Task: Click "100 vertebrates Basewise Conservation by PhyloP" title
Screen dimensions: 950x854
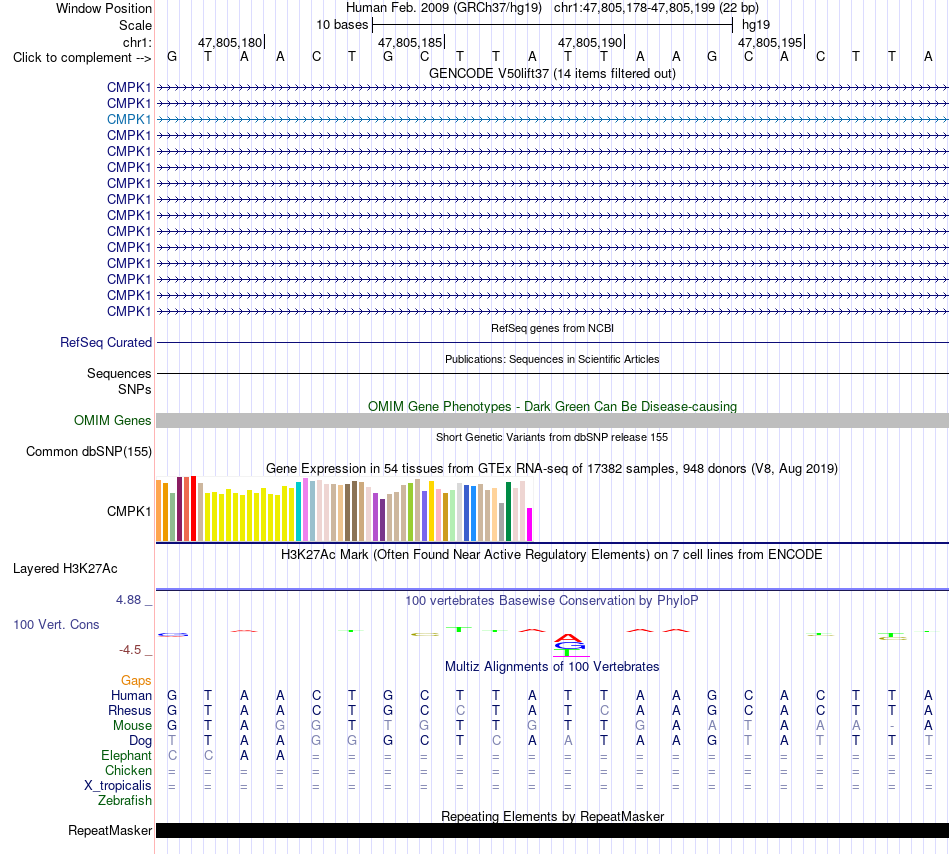Action: tap(553, 600)
